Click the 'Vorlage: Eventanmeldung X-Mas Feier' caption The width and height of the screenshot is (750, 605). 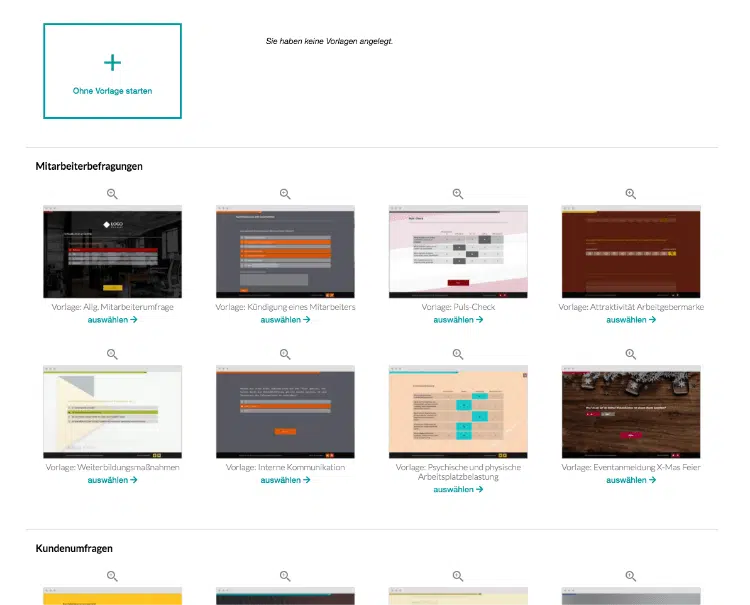[631, 467]
